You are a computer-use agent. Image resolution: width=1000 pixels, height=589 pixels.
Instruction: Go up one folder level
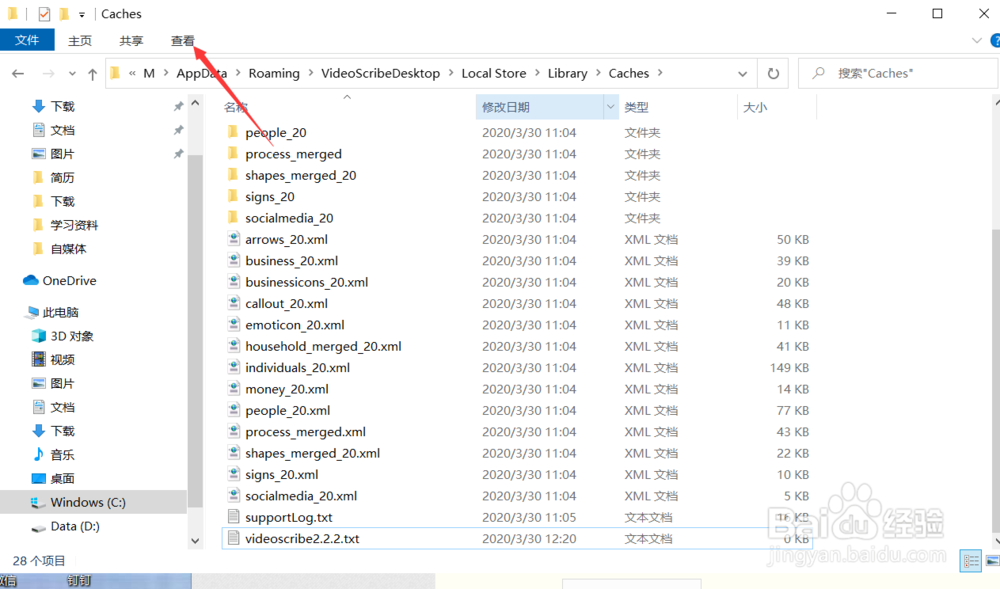click(x=92, y=74)
